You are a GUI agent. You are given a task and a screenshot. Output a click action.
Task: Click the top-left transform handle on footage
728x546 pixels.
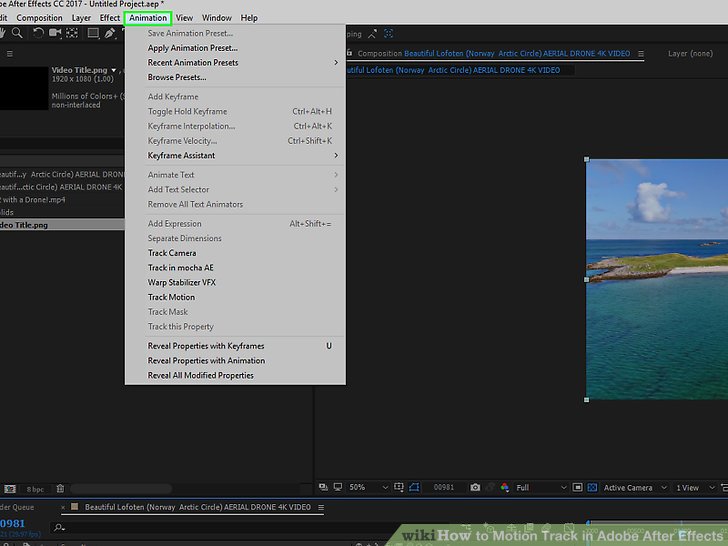pos(586,159)
